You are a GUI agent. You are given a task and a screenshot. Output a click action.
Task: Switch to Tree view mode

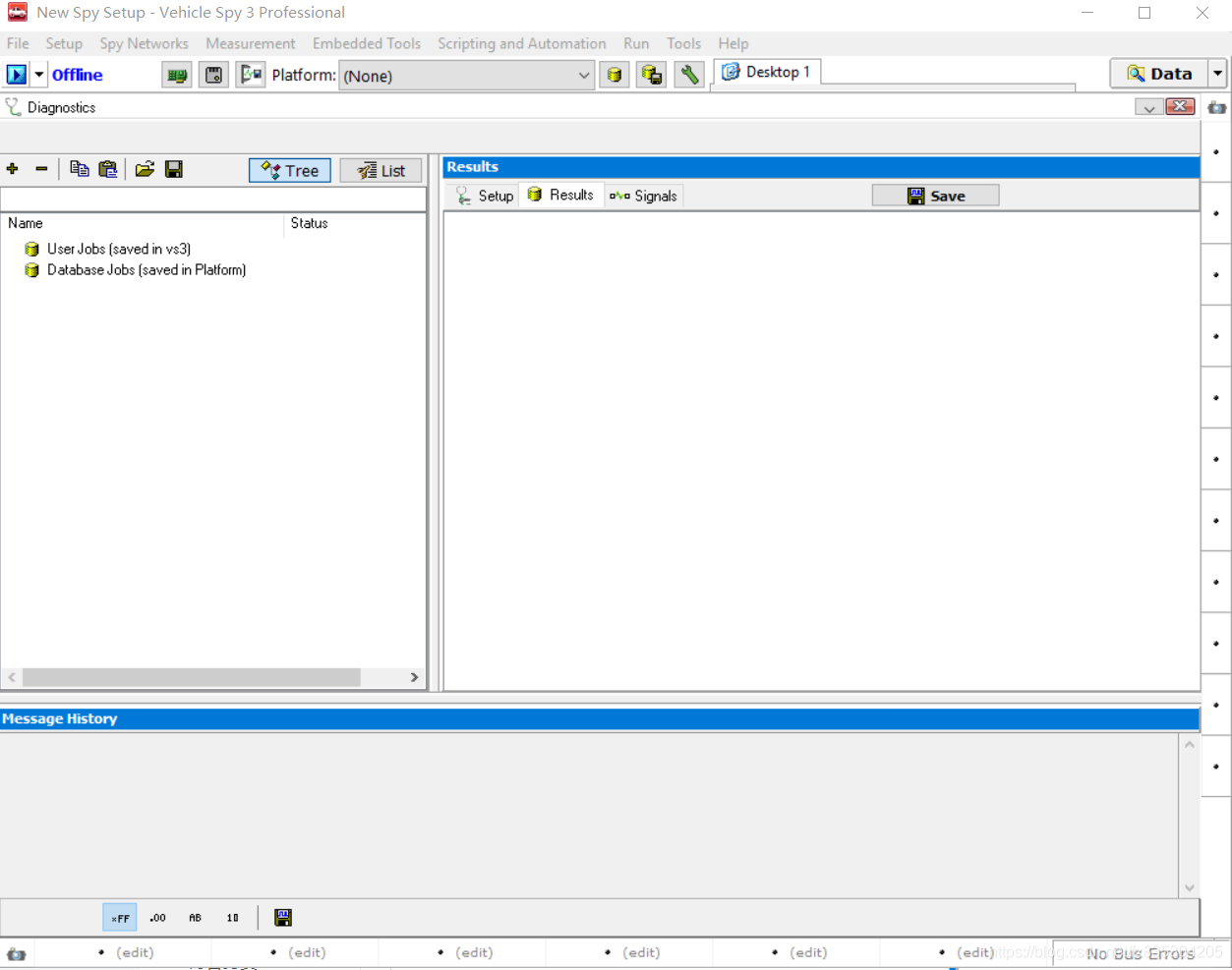pyautogui.click(x=290, y=170)
